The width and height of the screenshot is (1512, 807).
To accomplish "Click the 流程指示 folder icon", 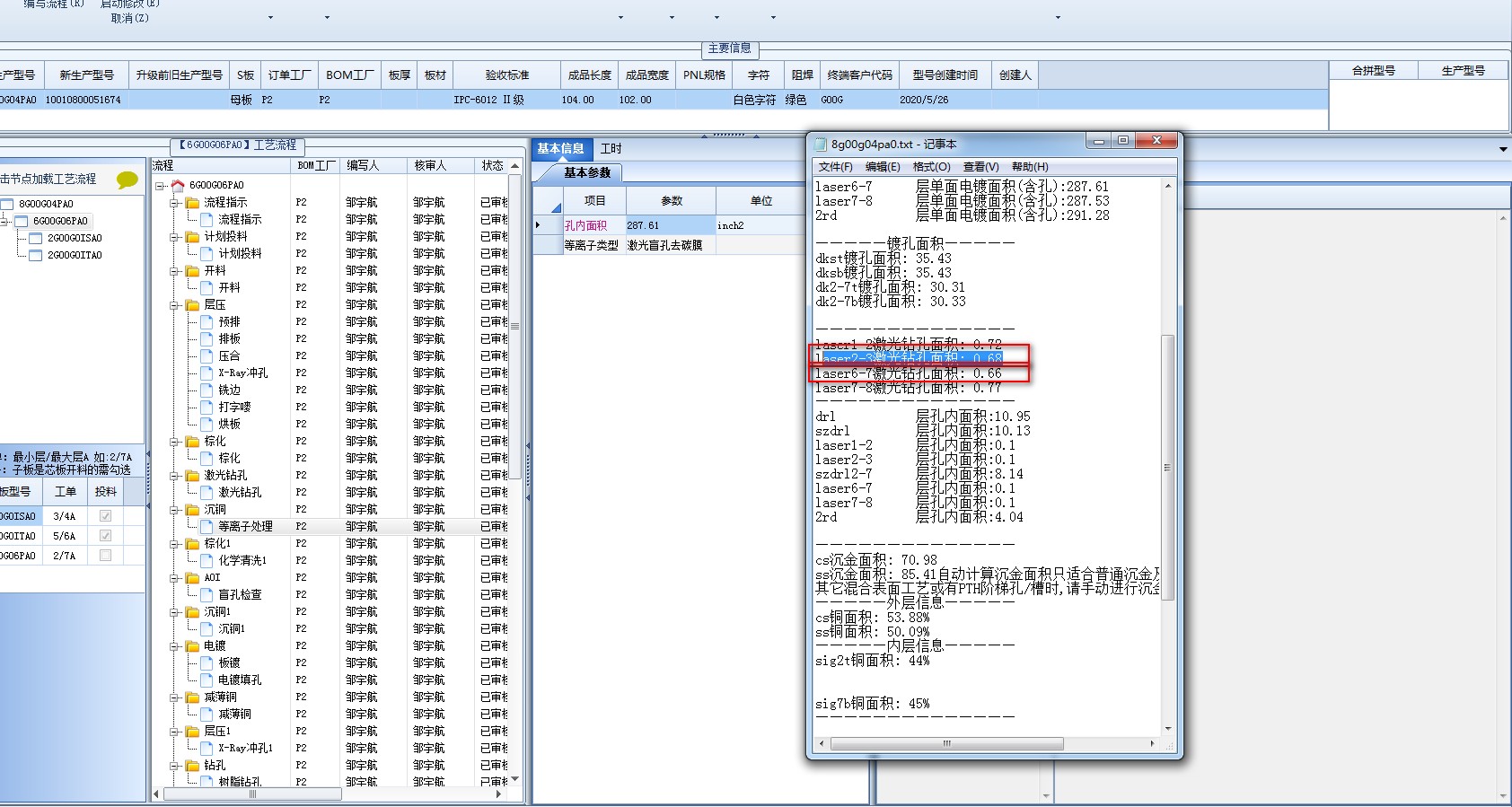I will point(192,203).
